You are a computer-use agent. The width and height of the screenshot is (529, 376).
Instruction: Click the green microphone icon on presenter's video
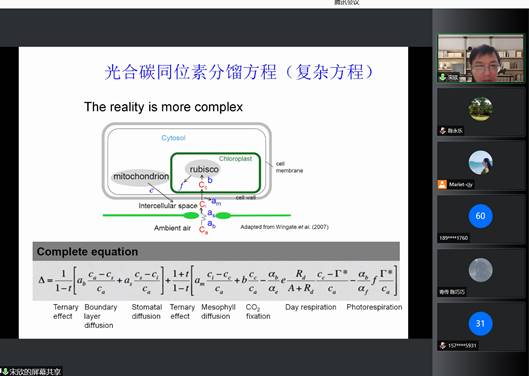[443, 77]
